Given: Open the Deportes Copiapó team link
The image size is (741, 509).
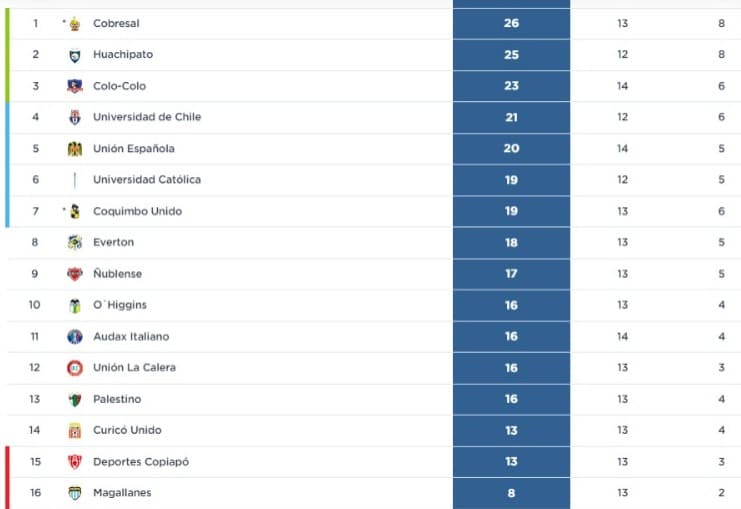Looking at the screenshot, I should click(x=141, y=462).
